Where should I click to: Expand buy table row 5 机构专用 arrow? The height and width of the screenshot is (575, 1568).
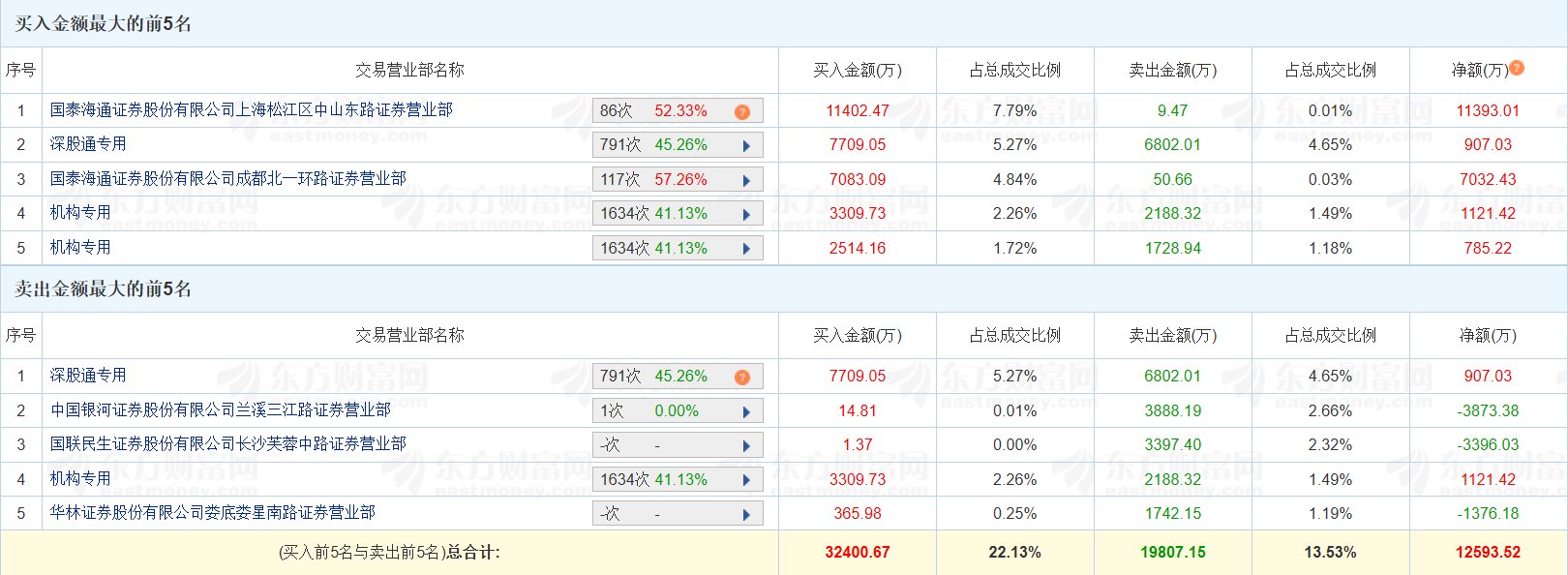click(746, 249)
